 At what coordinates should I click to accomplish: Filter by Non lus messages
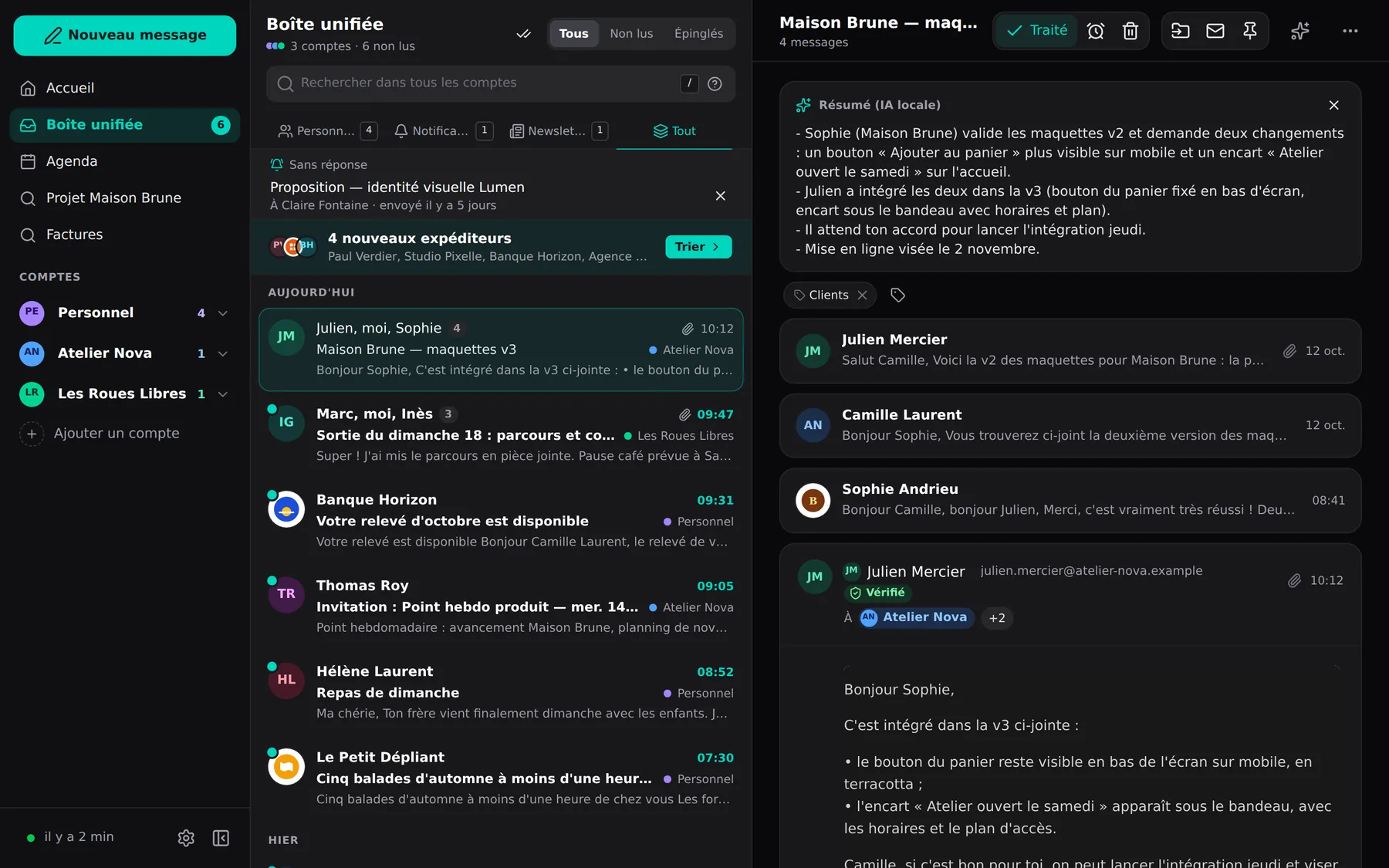[631, 33]
